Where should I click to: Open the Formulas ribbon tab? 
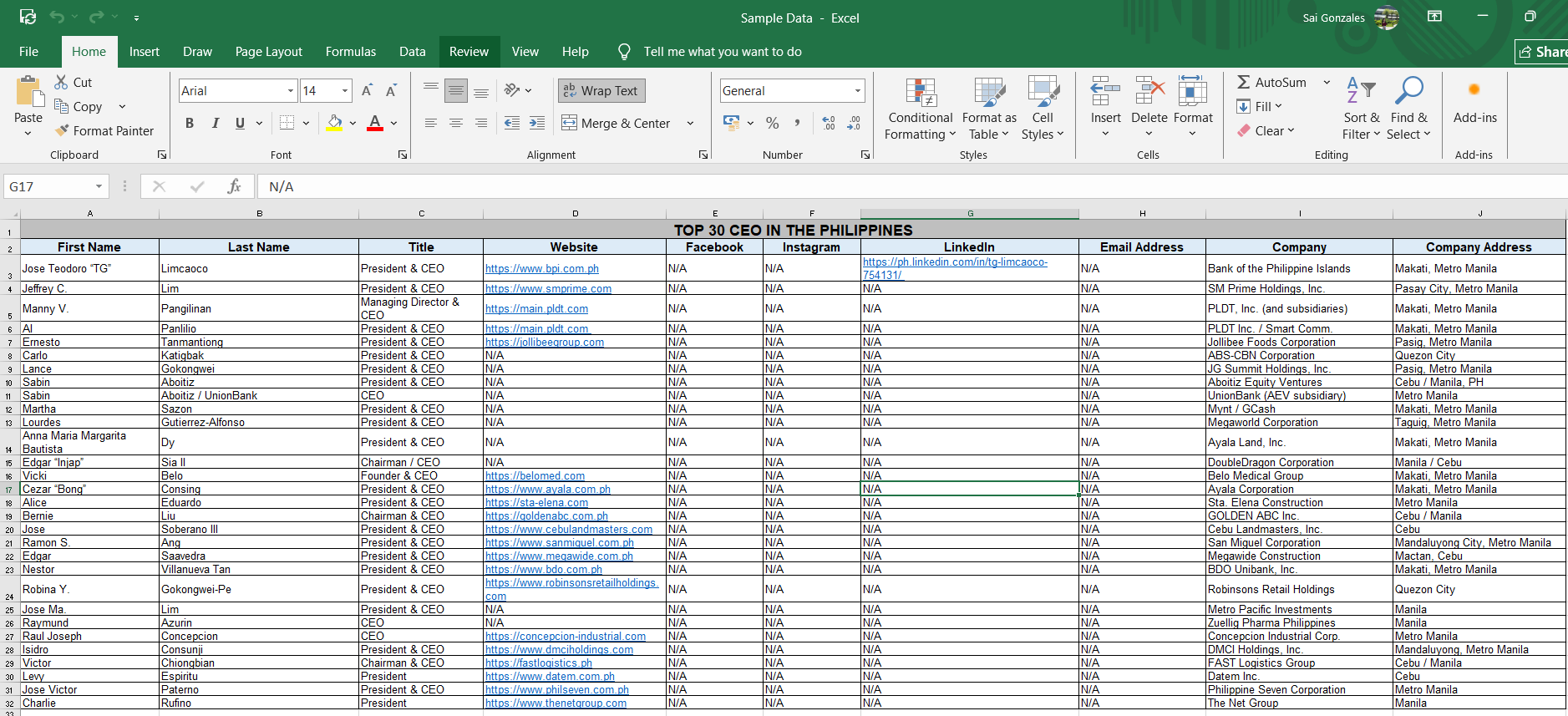pos(350,52)
